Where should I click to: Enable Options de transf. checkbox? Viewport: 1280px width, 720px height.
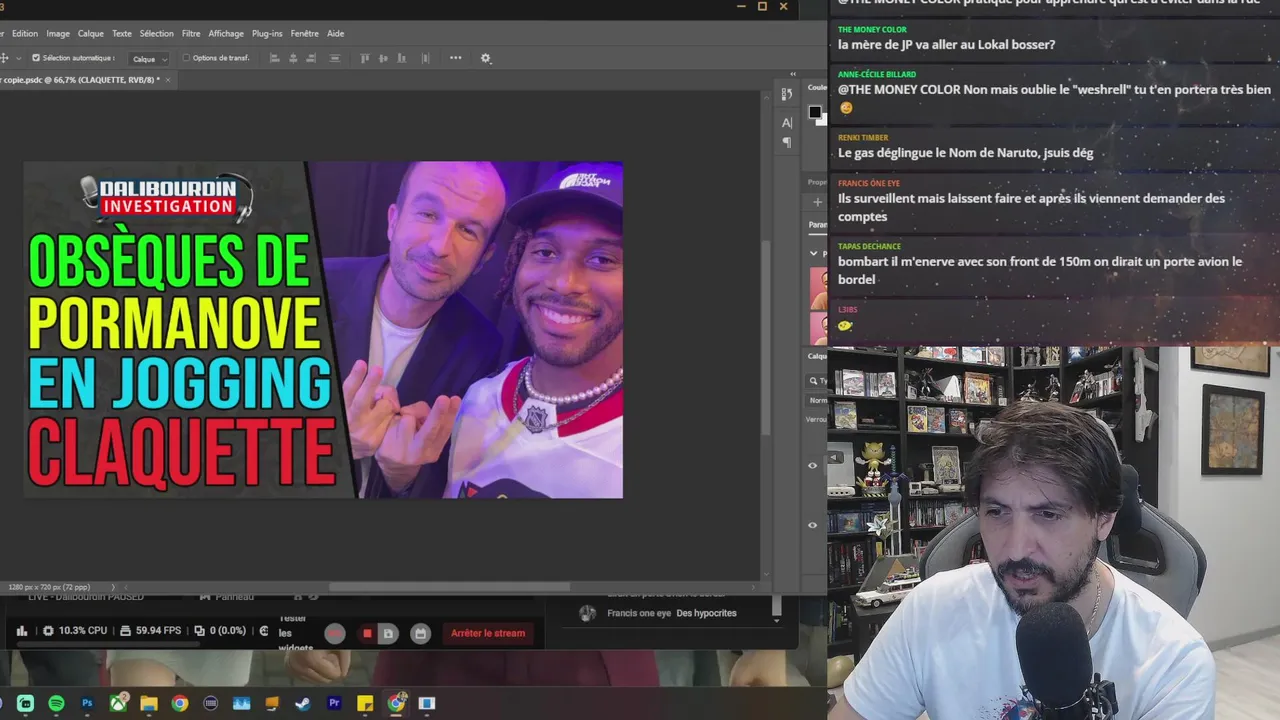click(186, 58)
